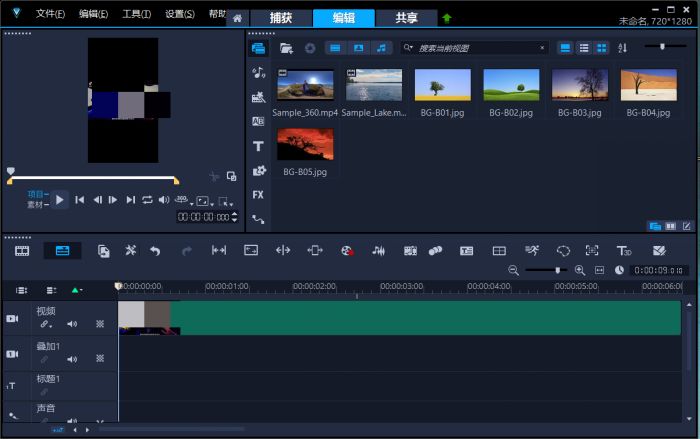Open the Instant Project tools icon

[x=130, y=251]
